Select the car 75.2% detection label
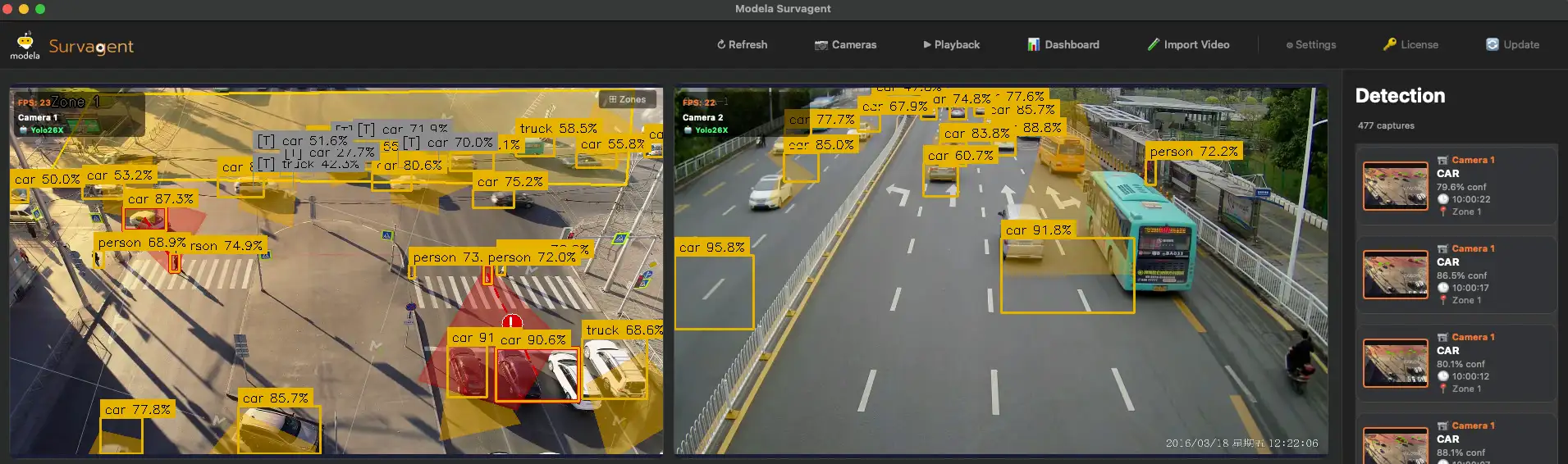1568x464 pixels. point(510,182)
